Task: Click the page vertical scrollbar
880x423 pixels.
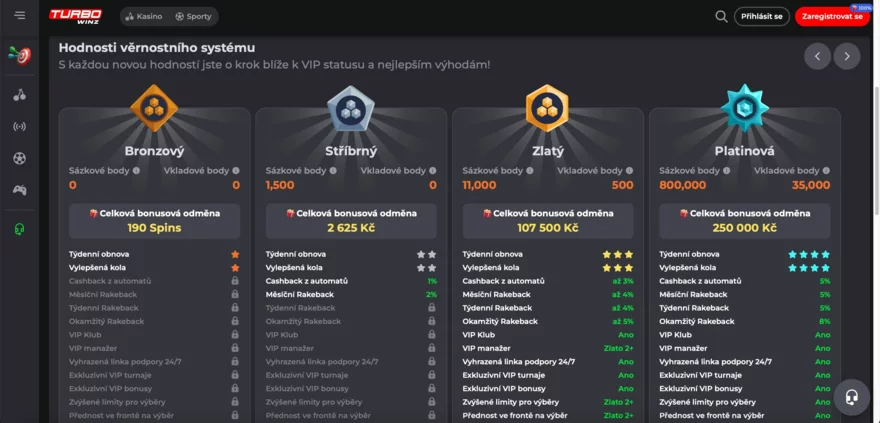Action: [x=876, y=200]
